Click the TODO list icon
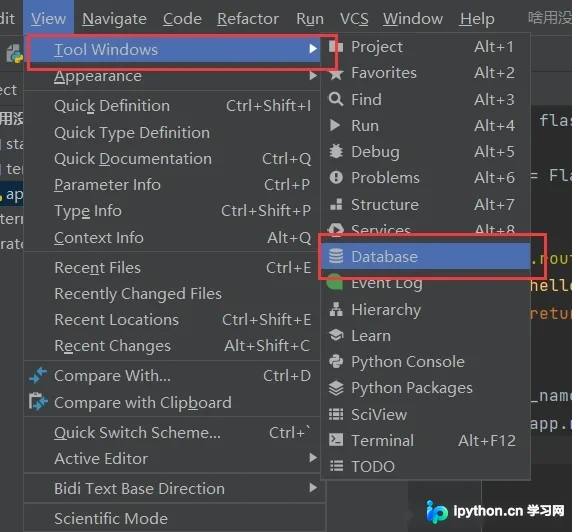Viewport: 572px width, 532px height. pyautogui.click(x=336, y=466)
